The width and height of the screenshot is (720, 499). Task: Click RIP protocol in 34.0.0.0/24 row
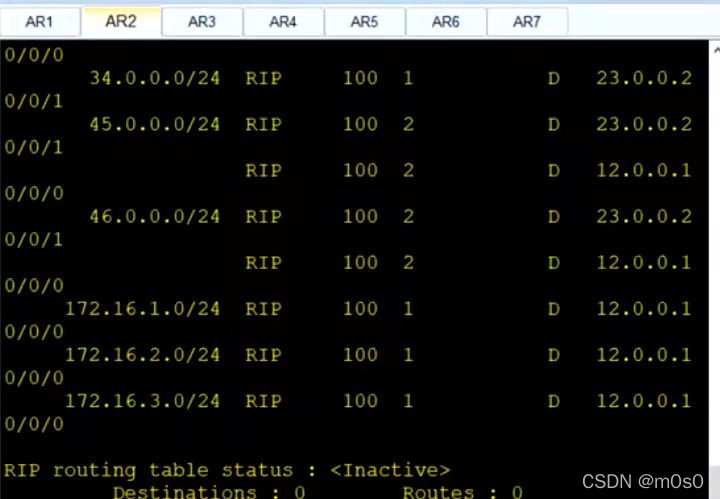pos(264,78)
